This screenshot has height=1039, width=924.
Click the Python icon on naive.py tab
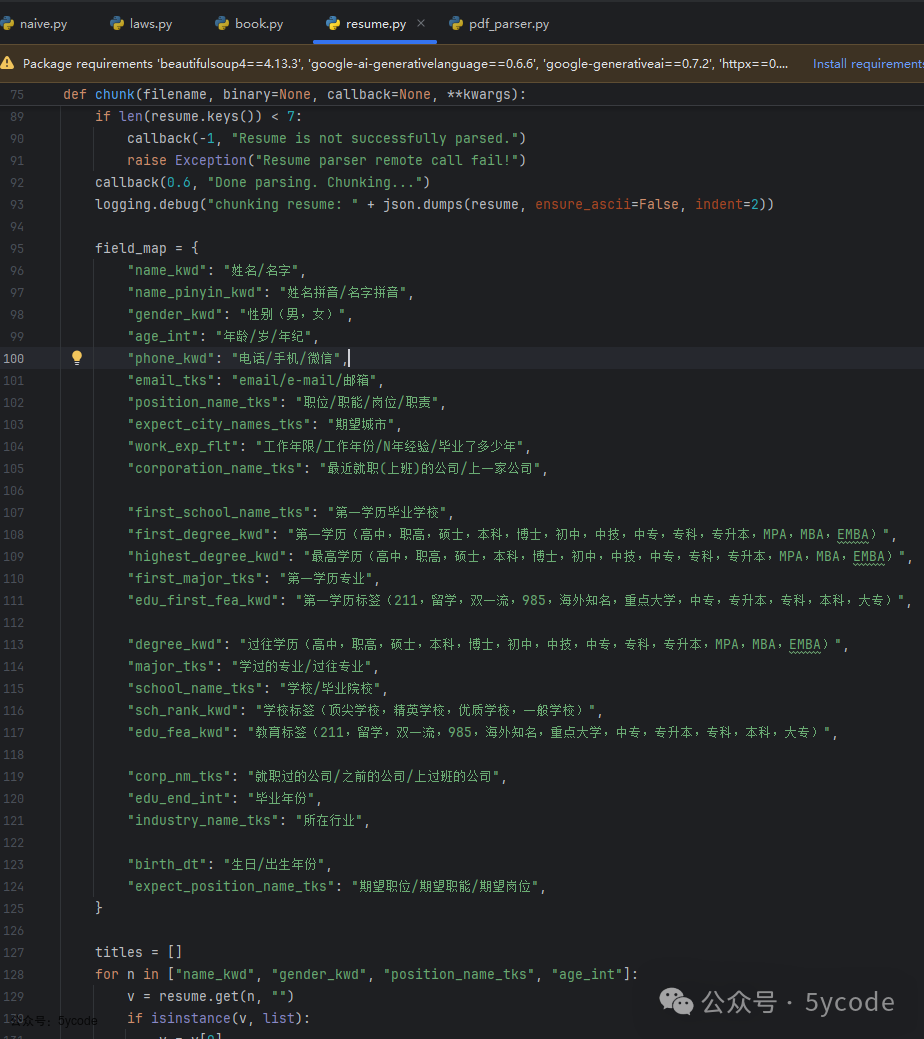pyautogui.click(x=7, y=24)
